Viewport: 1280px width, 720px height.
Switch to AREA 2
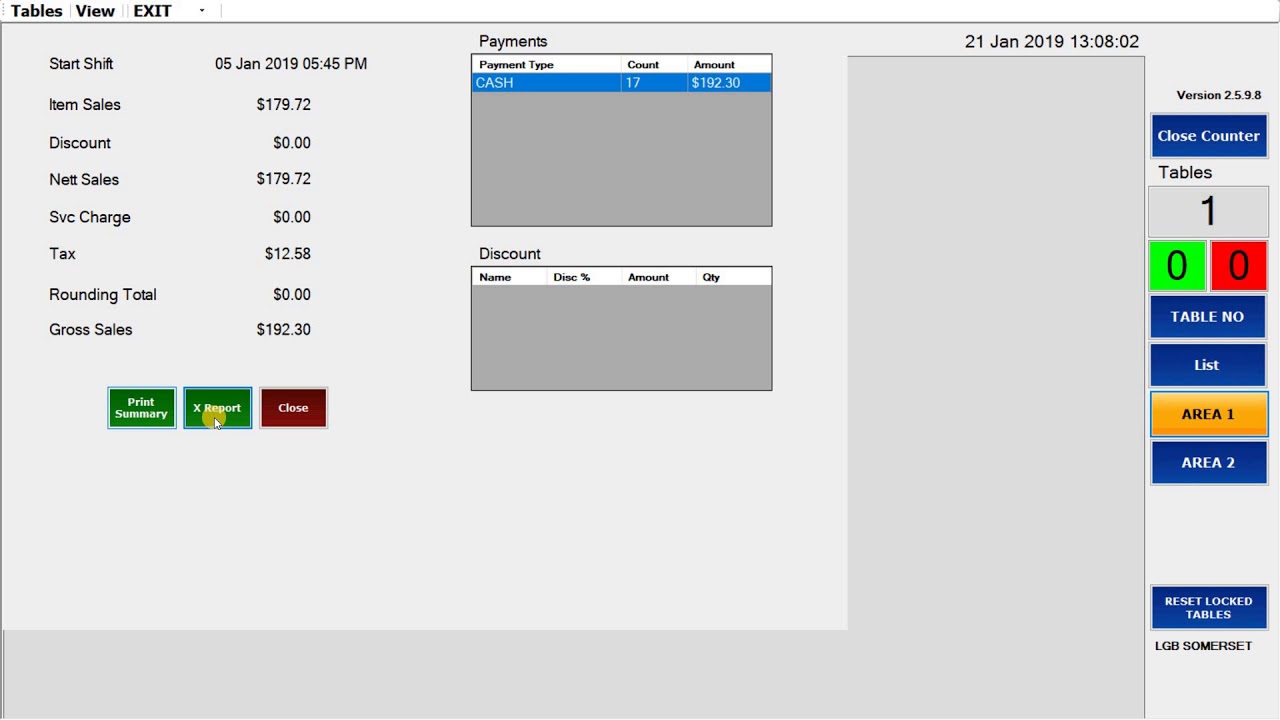(x=1208, y=463)
